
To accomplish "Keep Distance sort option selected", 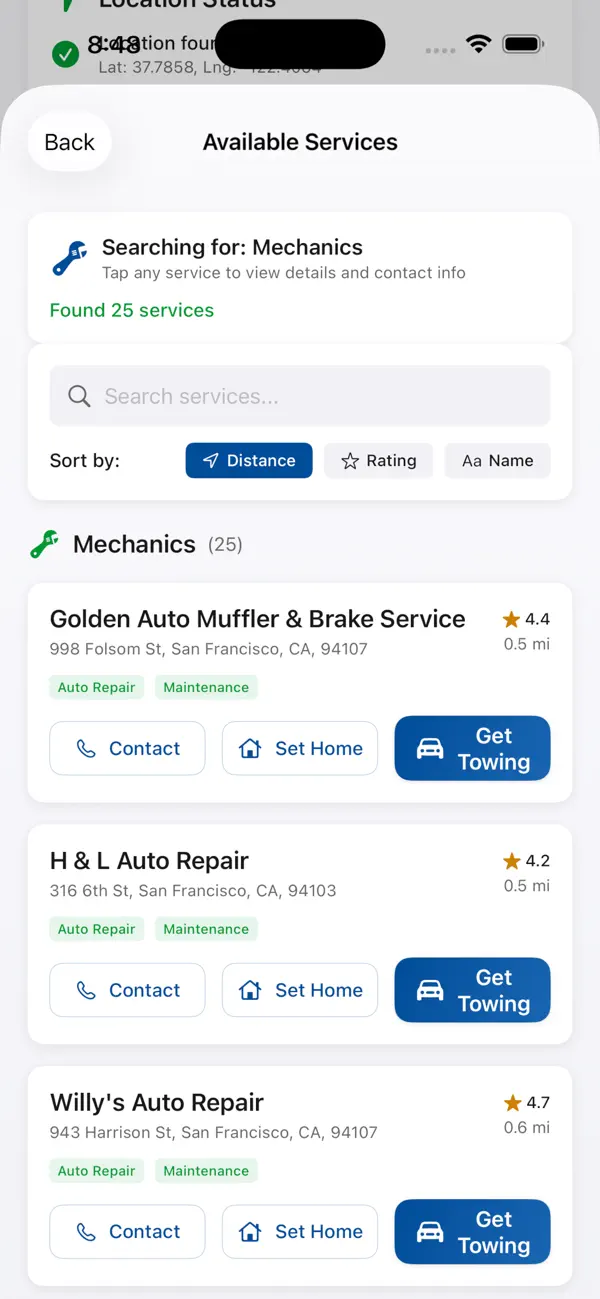I will tap(249, 461).
